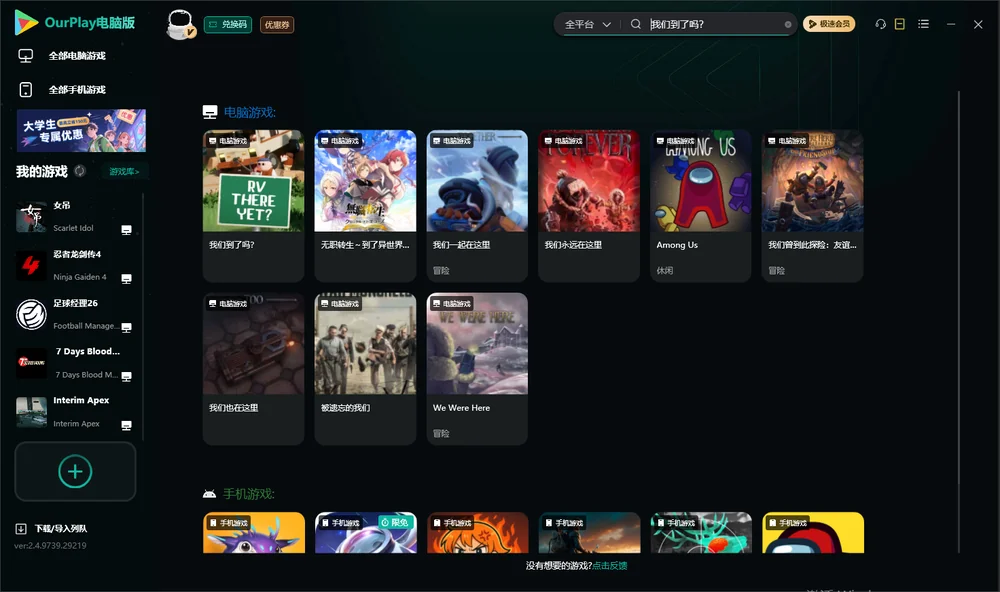Click PC icon beside Football Manager
The image size is (1000, 592).
point(126,327)
